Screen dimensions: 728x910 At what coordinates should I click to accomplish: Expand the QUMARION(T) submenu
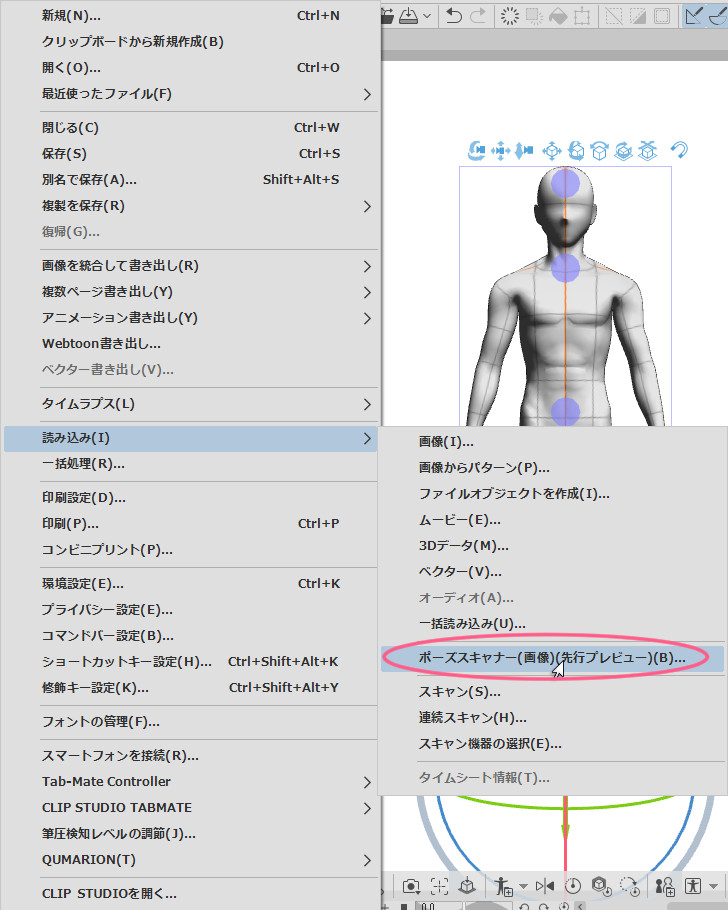tap(190, 860)
